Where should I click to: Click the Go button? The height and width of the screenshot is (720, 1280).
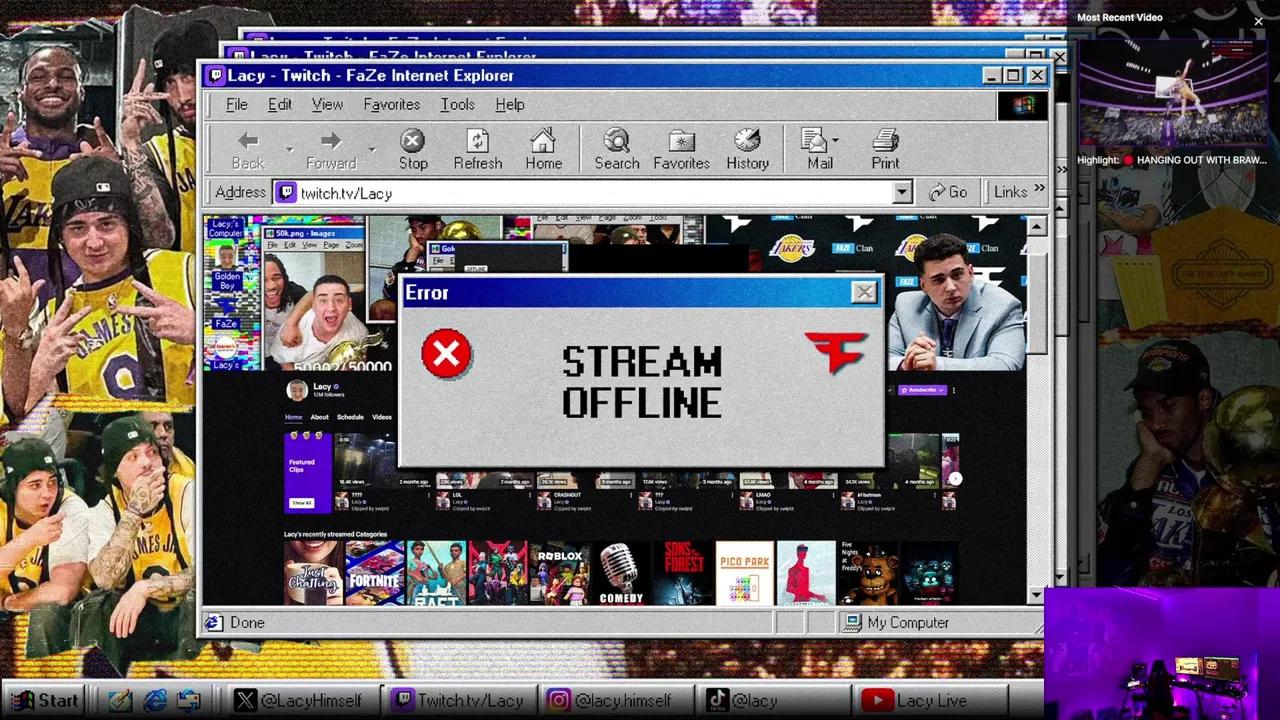pyautogui.click(x=948, y=192)
